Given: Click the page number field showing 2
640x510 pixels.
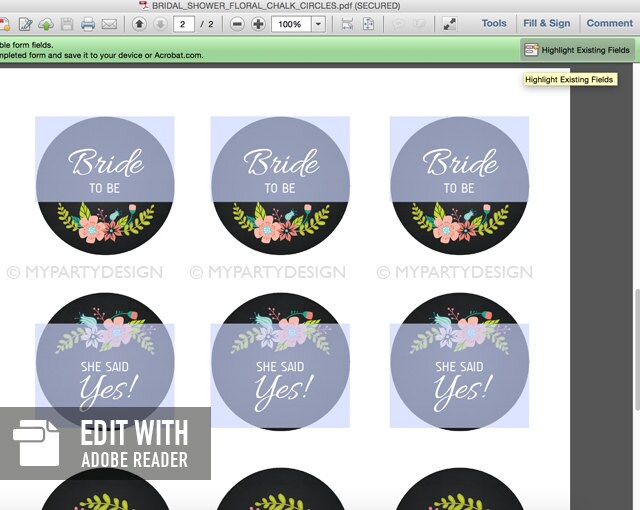Looking at the screenshot, I should tap(184, 24).
